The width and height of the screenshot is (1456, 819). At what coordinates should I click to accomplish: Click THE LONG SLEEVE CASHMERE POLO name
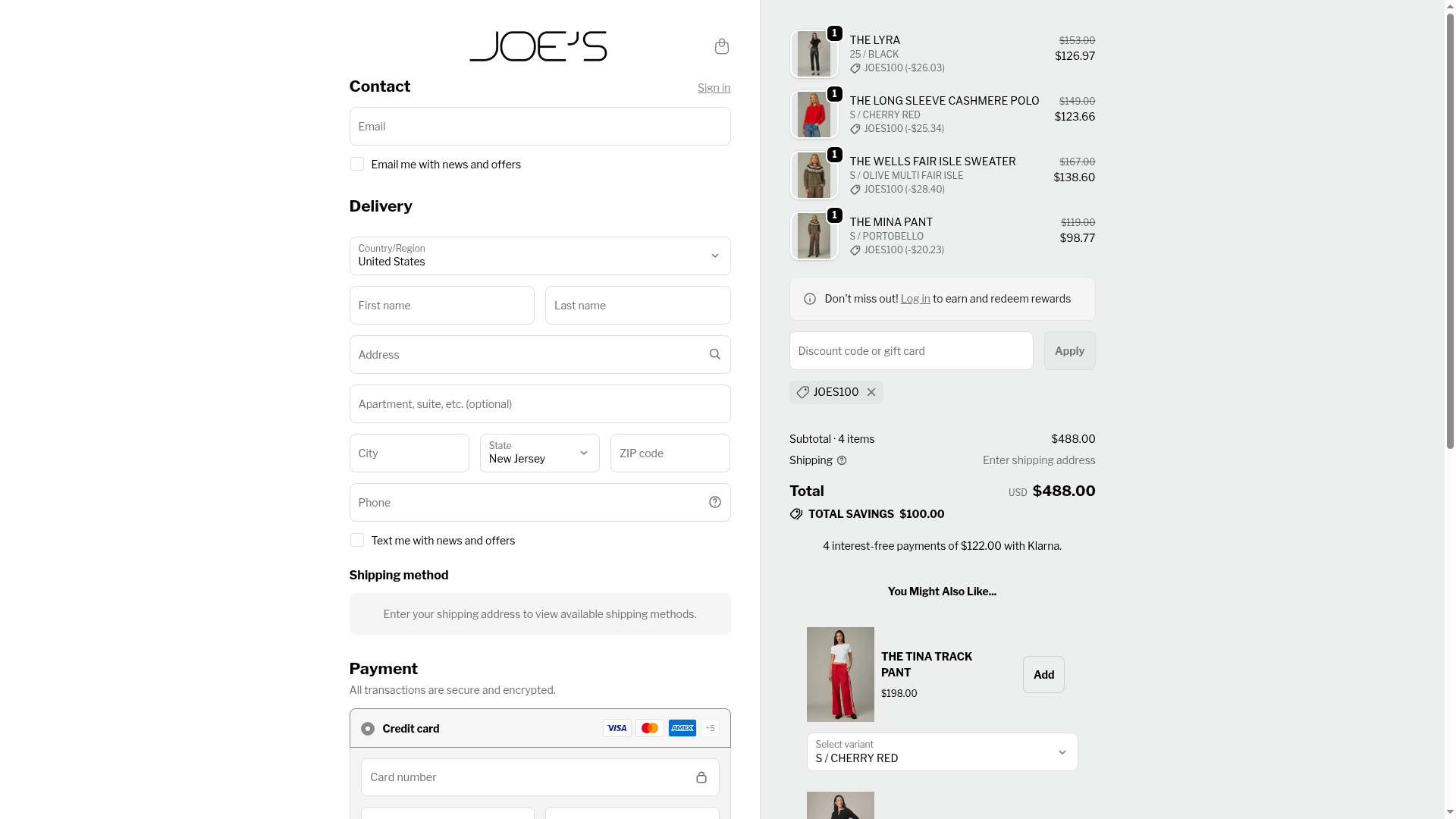(x=945, y=101)
